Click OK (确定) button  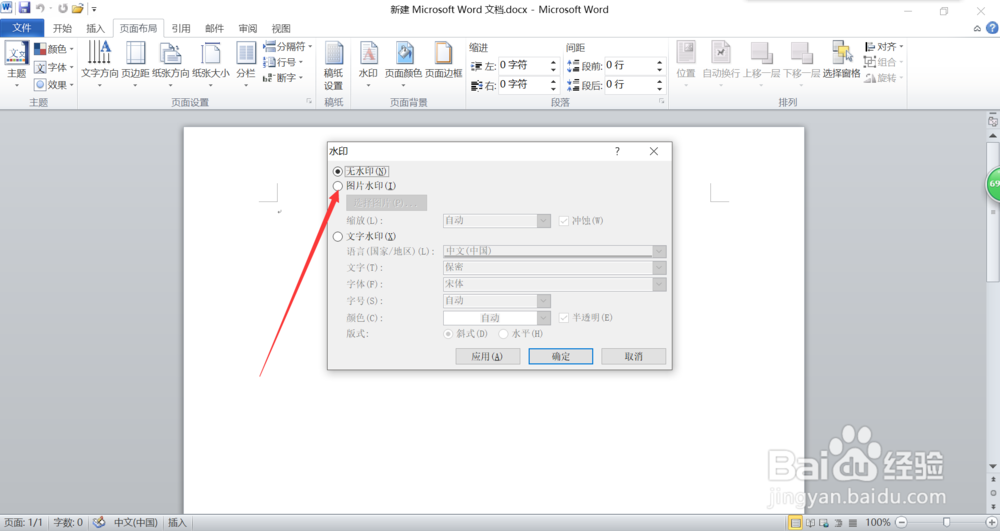click(x=561, y=356)
